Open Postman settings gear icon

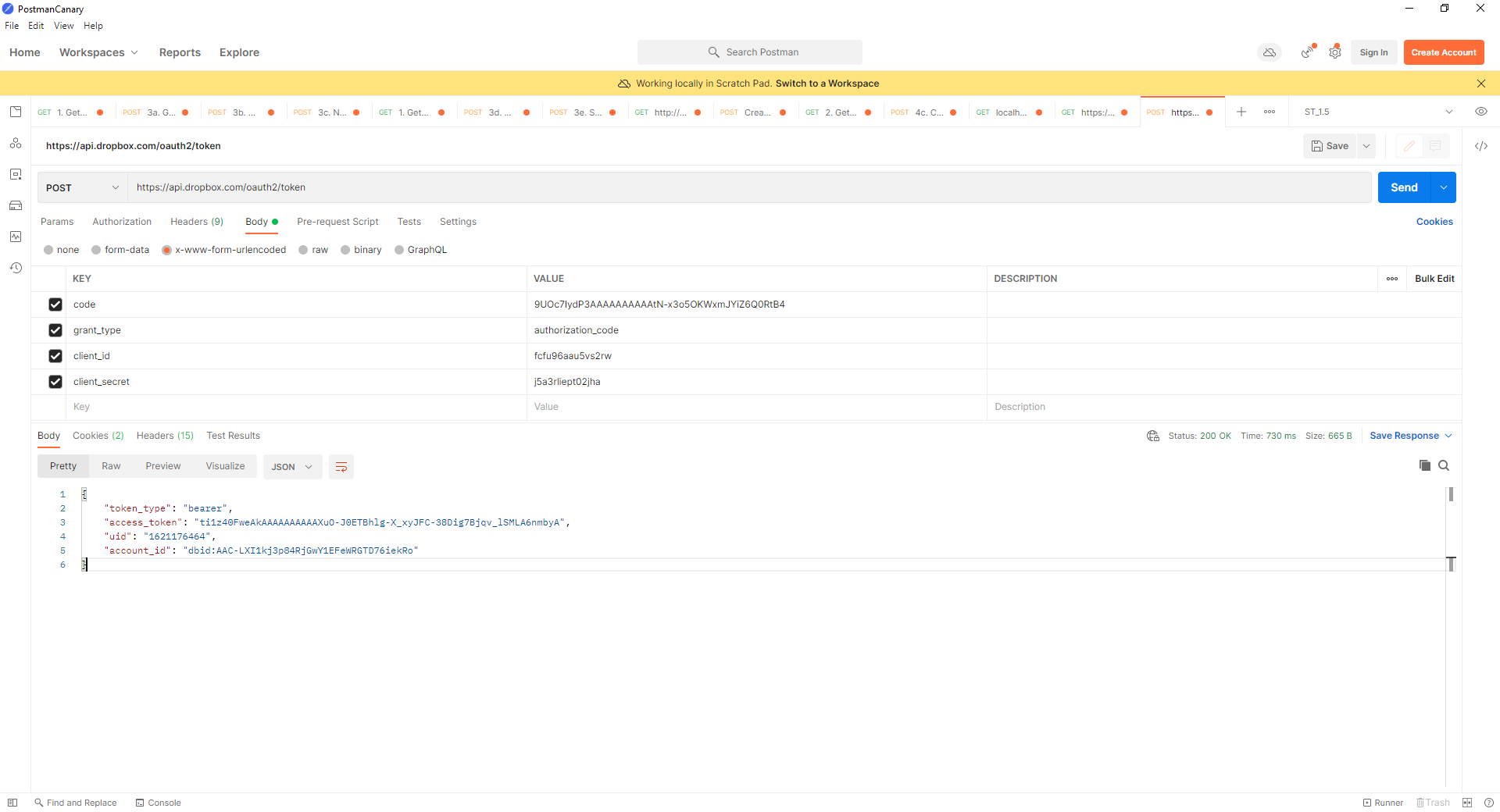click(1335, 52)
